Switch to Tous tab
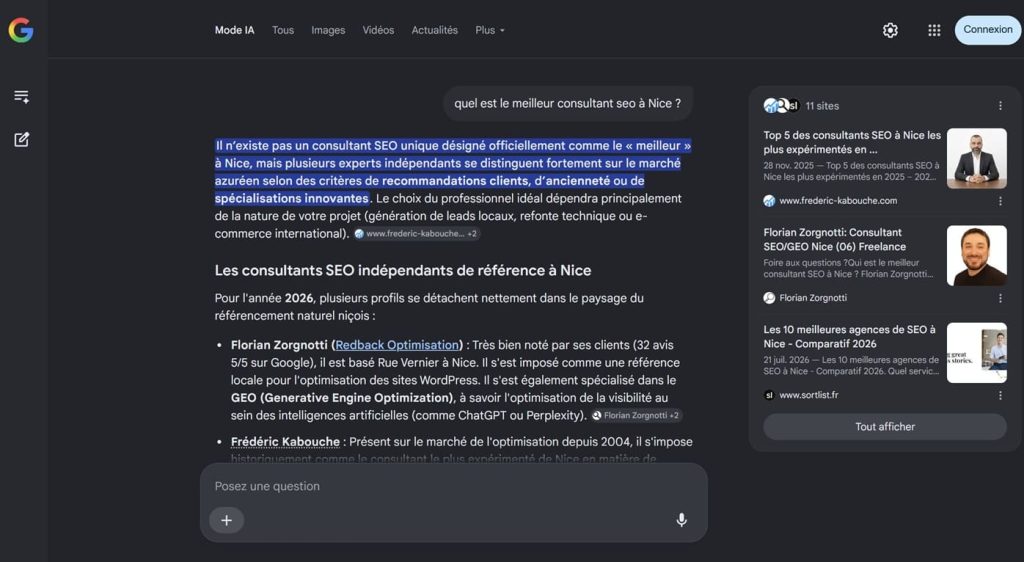Image resolution: width=1024 pixels, height=562 pixels. (x=283, y=30)
